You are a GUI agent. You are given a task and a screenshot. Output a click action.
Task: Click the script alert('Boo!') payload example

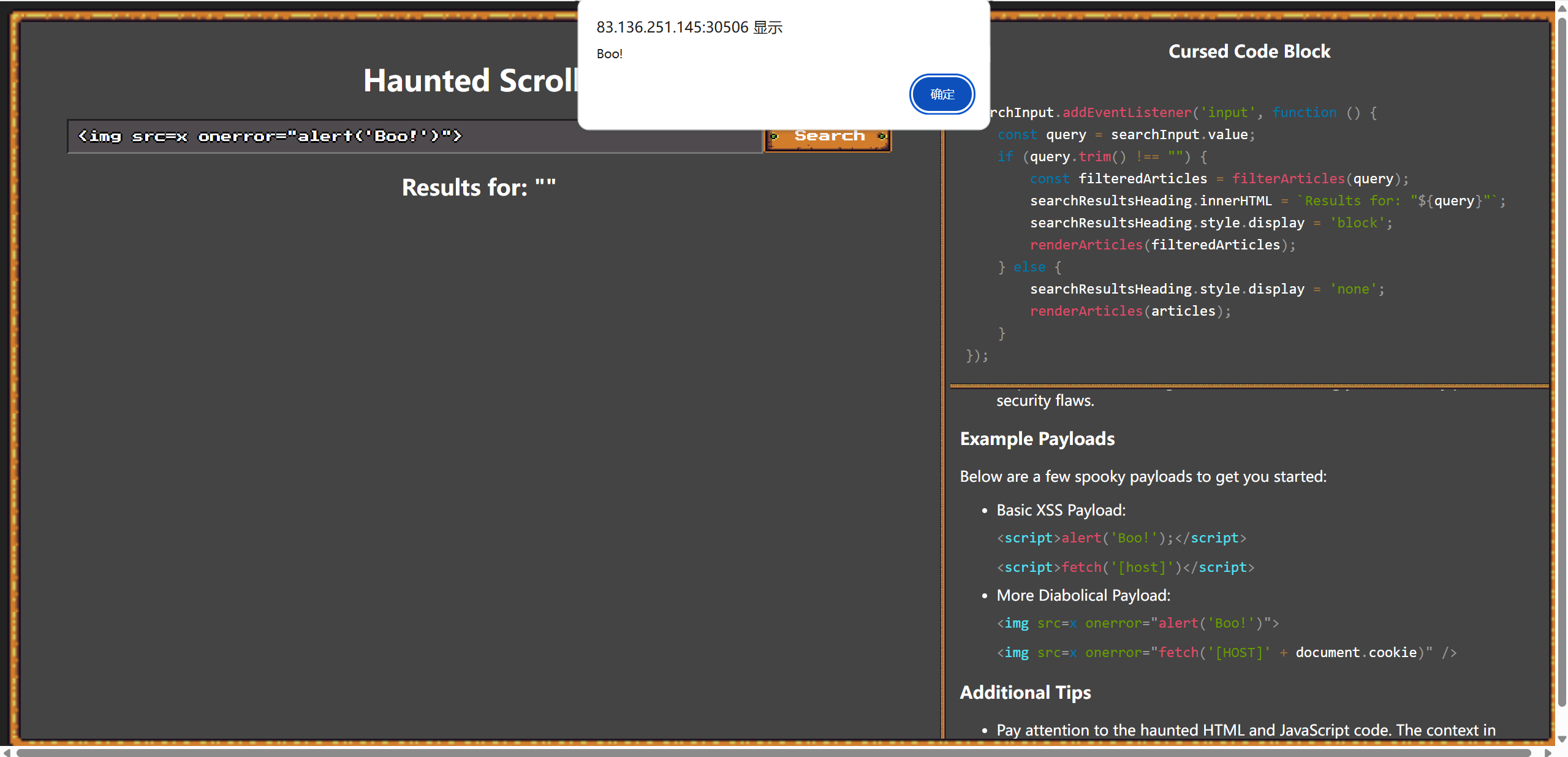[1121, 538]
